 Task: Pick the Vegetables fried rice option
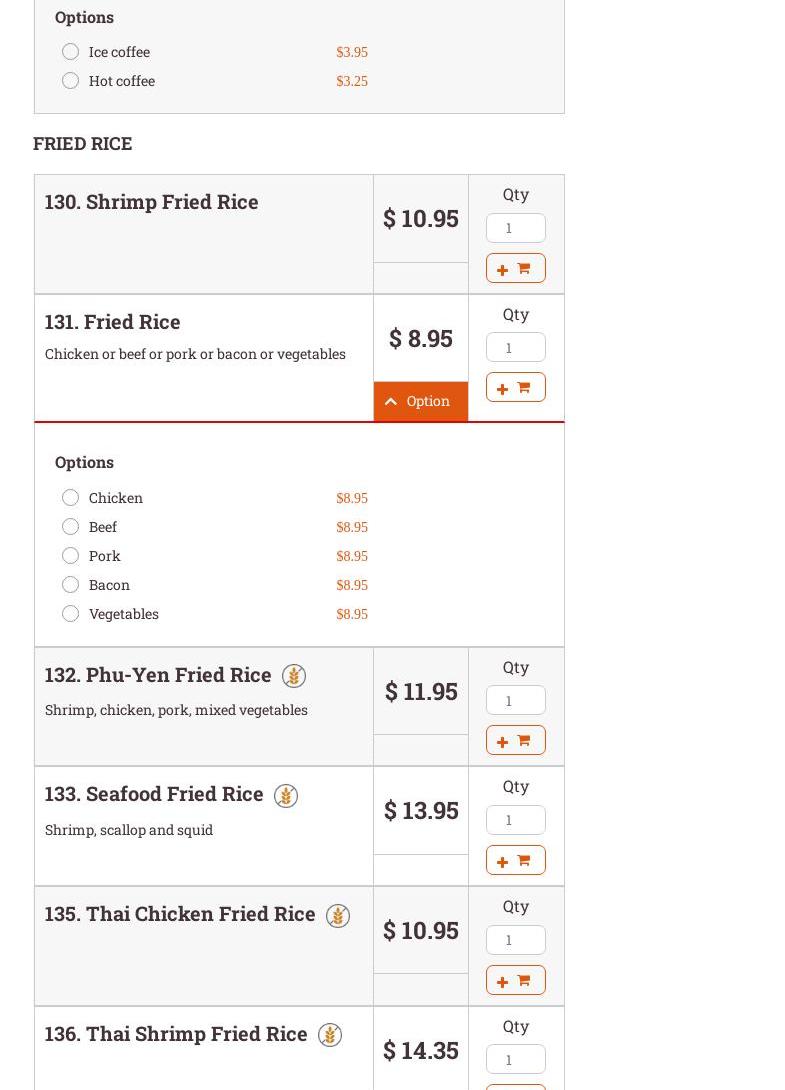[70, 614]
